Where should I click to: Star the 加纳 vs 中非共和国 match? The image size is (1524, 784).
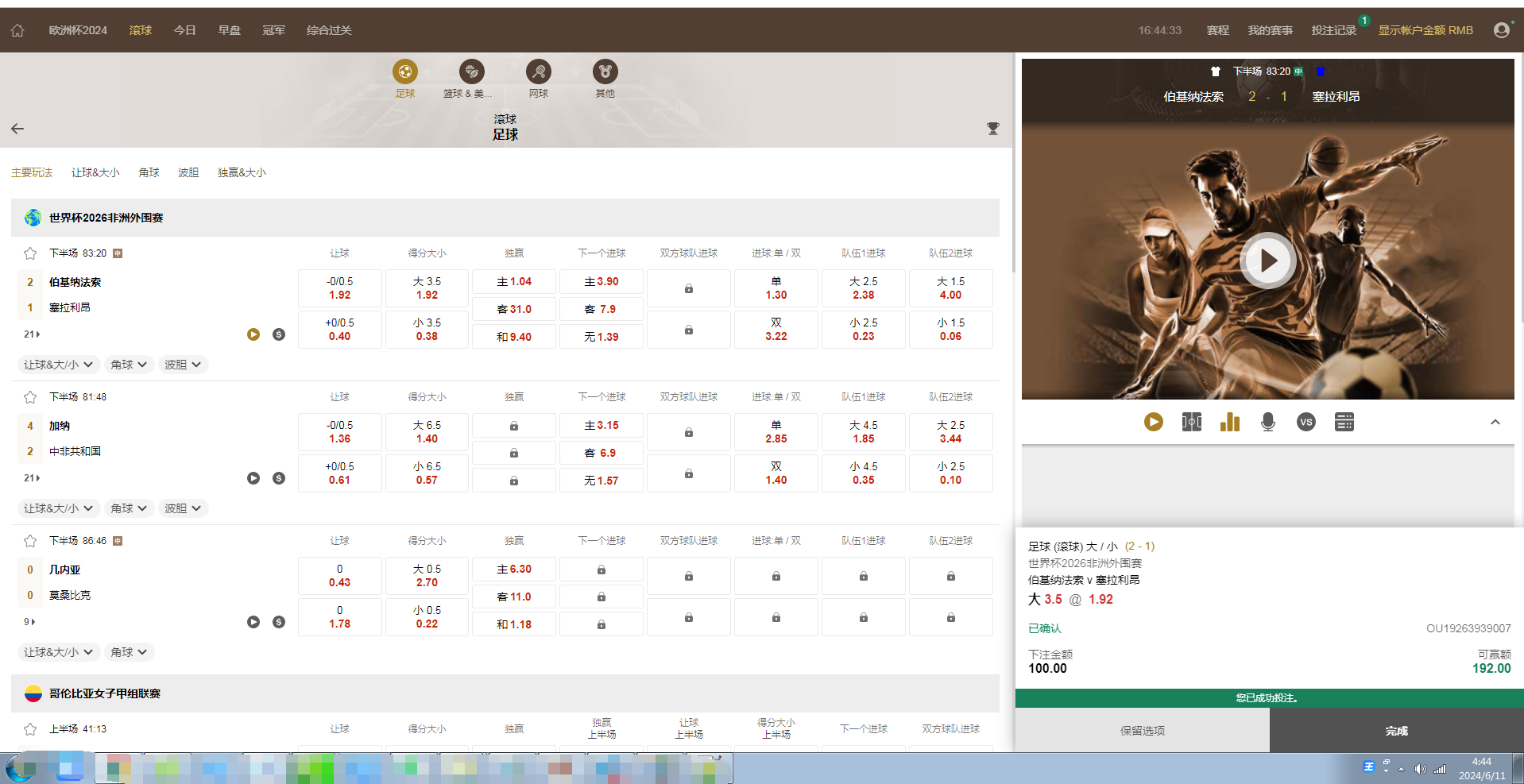[x=30, y=397]
